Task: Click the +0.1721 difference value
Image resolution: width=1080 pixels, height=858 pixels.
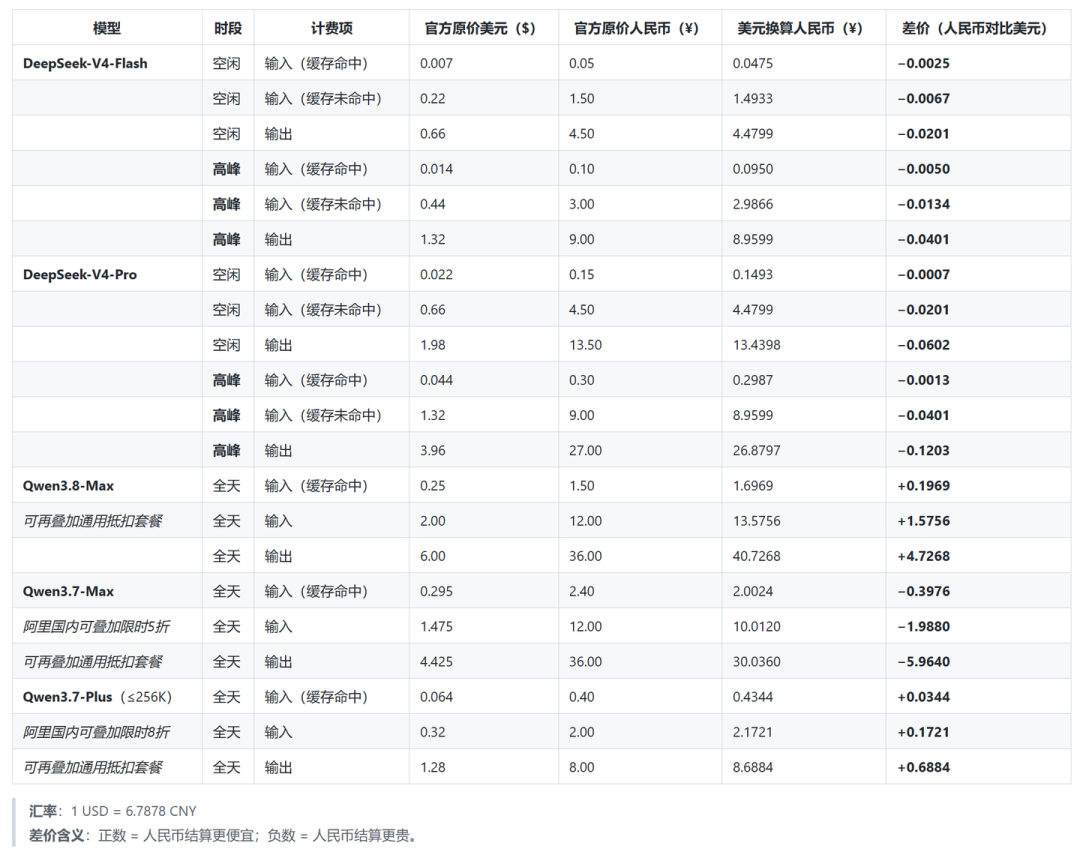Action: click(924, 732)
